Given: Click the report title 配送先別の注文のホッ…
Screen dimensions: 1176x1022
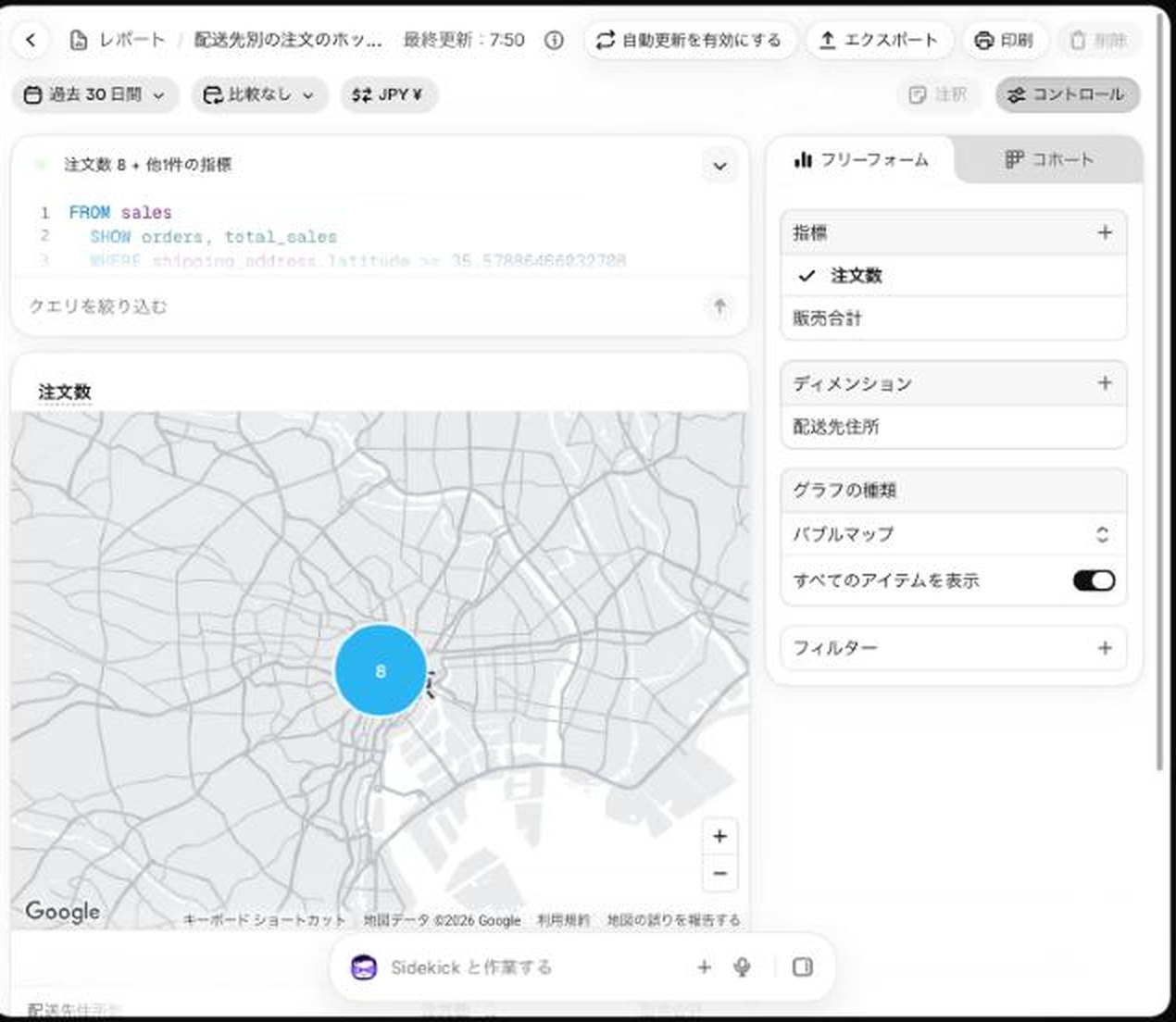Looking at the screenshot, I should [x=287, y=40].
